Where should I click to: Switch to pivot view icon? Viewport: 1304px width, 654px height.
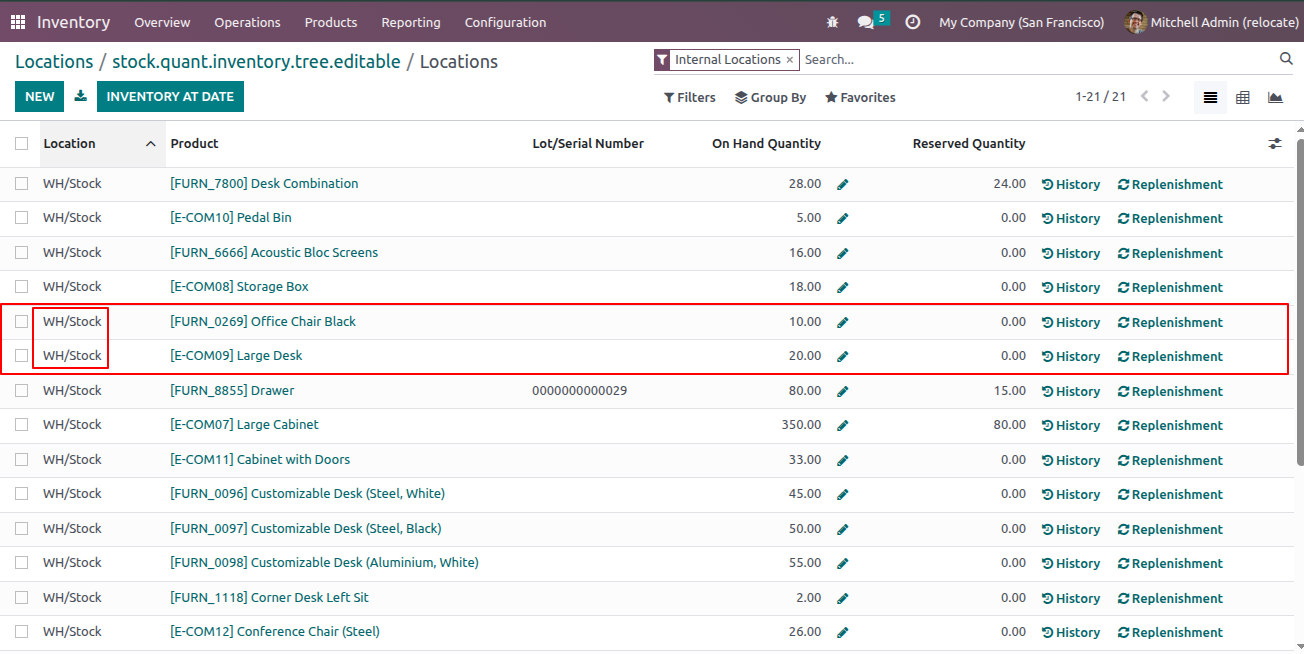click(1243, 97)
